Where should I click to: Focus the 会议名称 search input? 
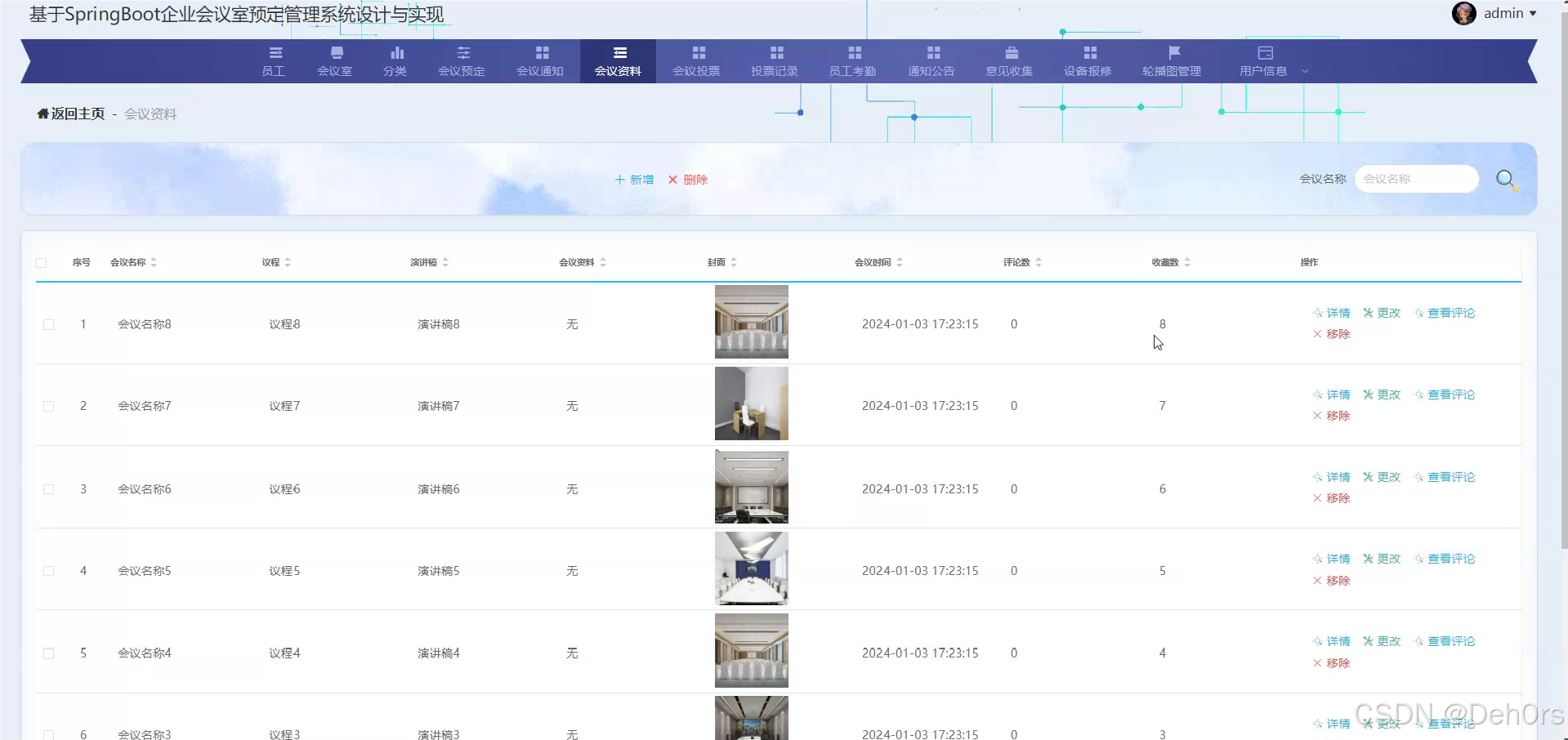tap(1417, 179)
